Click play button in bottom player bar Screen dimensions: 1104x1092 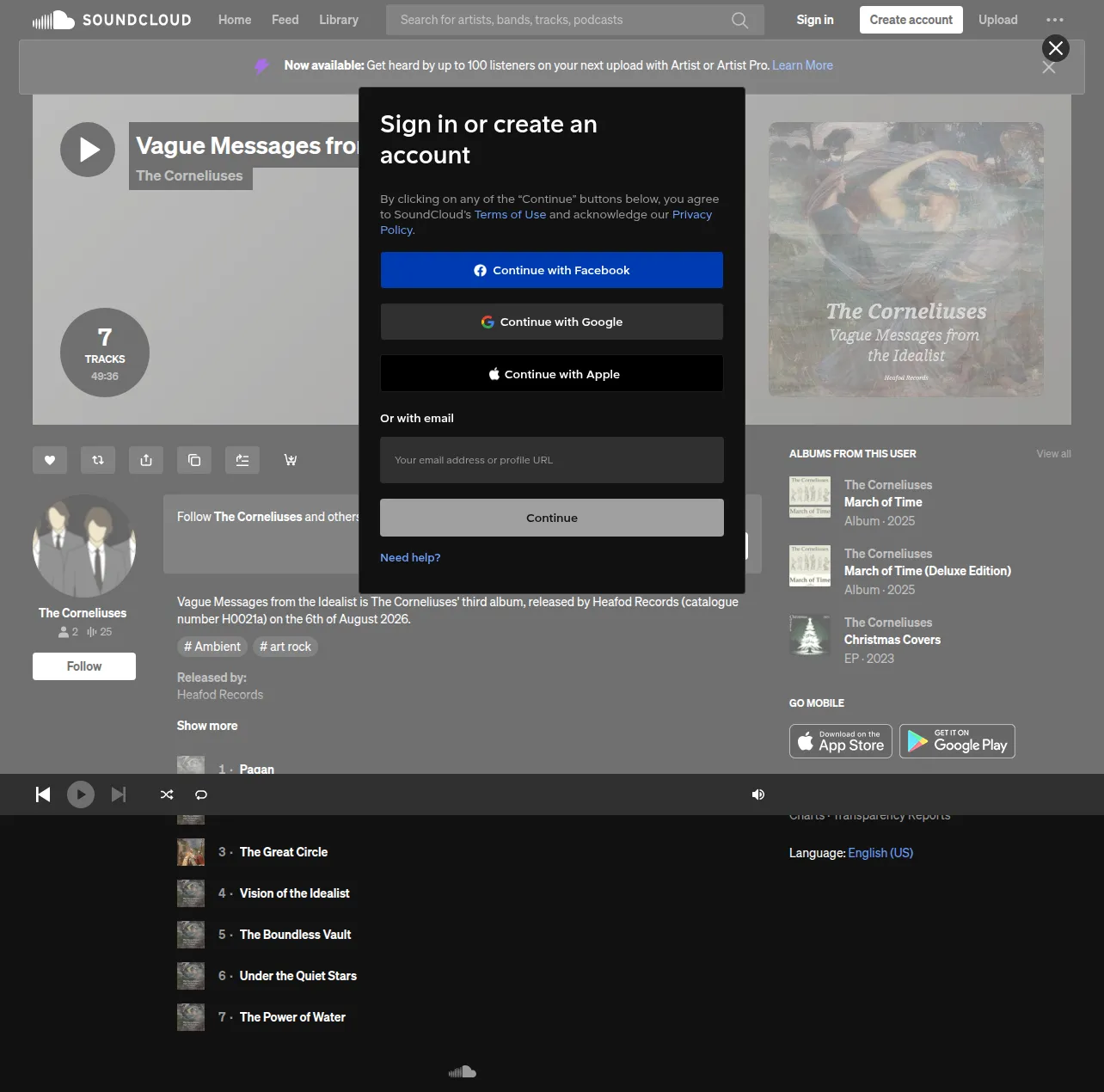pos(81,794)
